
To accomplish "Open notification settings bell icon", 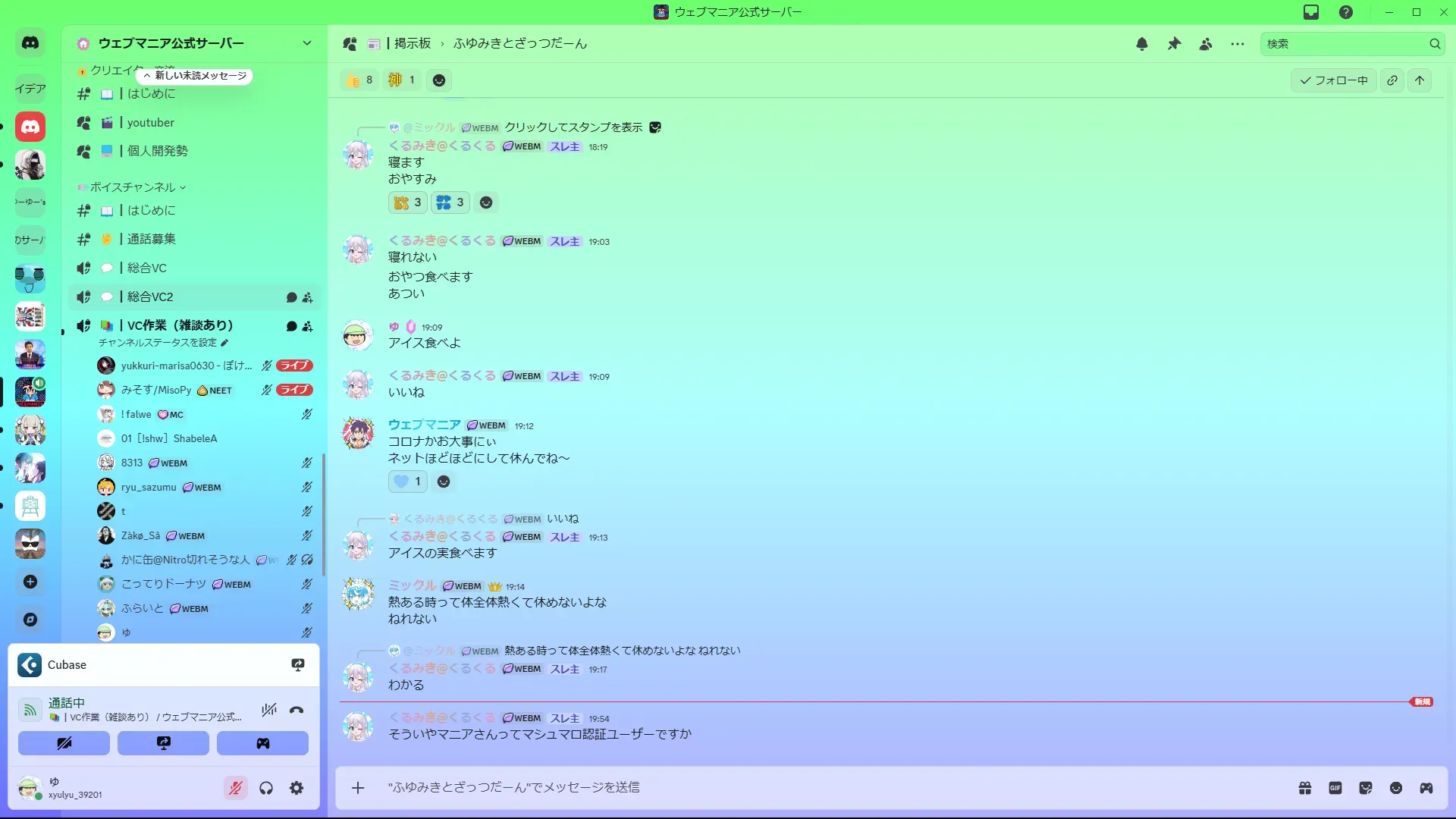I will pyautogui.click(x=1142, y=44).
